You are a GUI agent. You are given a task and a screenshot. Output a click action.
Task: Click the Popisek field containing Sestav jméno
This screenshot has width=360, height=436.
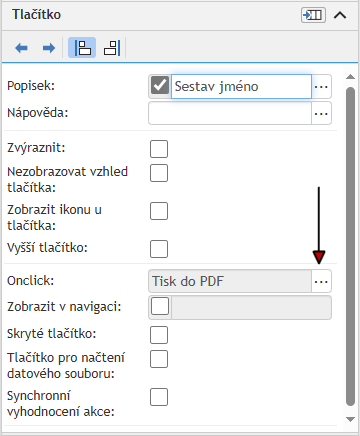[241, 87]
